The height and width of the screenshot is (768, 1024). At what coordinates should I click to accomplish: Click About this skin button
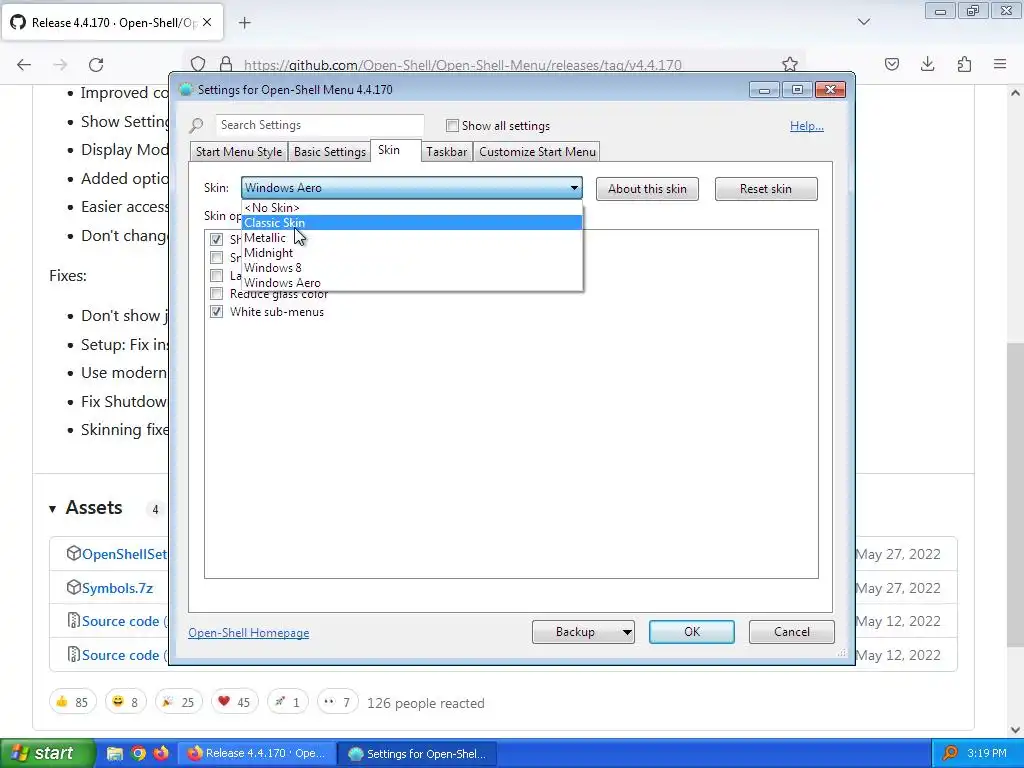(x=647, y=189)
